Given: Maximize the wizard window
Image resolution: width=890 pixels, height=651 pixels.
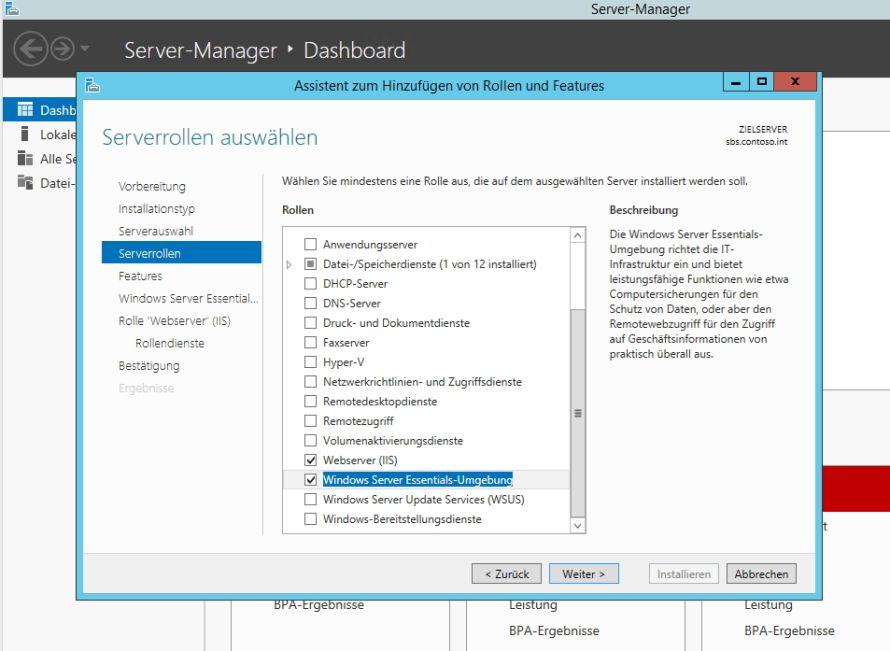Looking at the screenshot, I should (762, 82).
